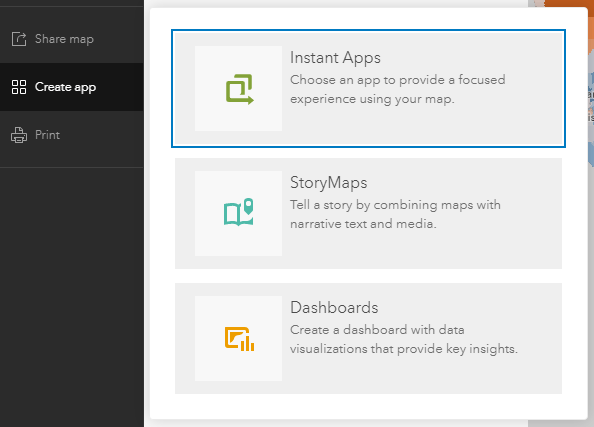
Task: Open the Create app menu entry
Action: click(x=72, y=87)
